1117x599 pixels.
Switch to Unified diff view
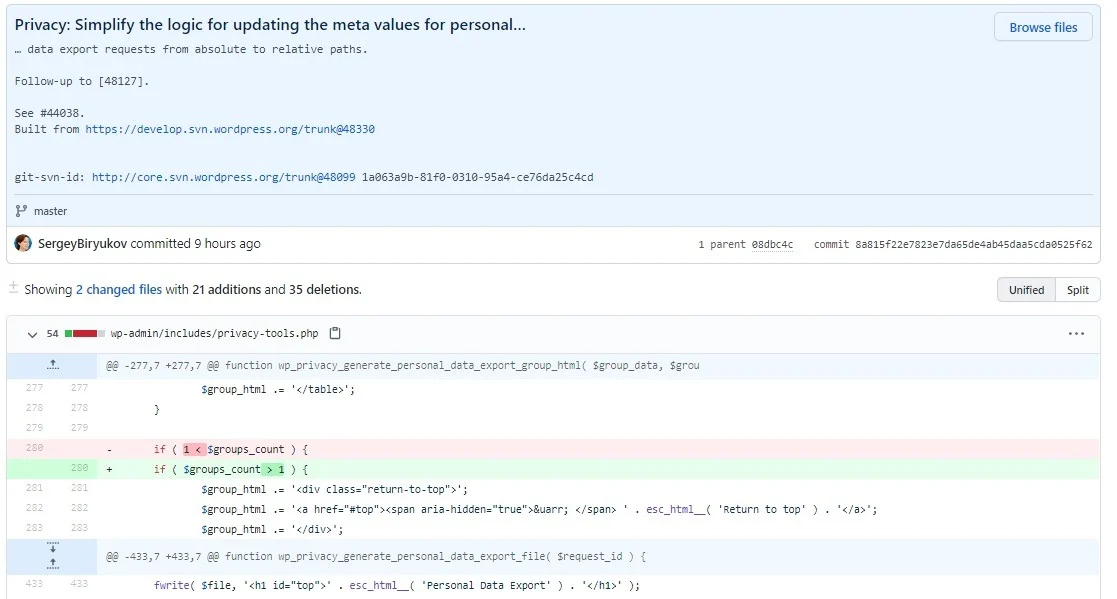1027,290
